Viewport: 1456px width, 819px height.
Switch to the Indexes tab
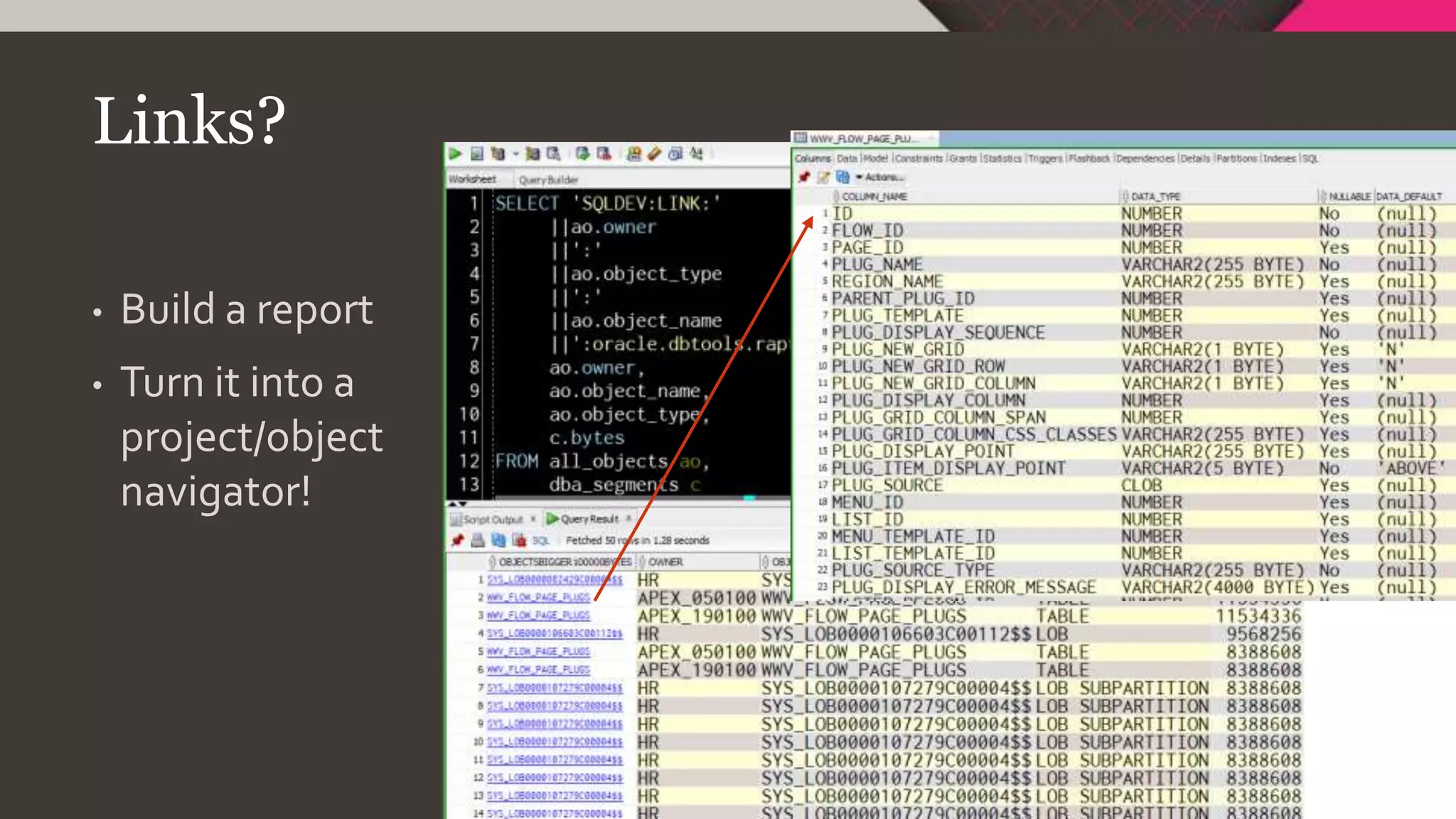[x=1280, y=159]
